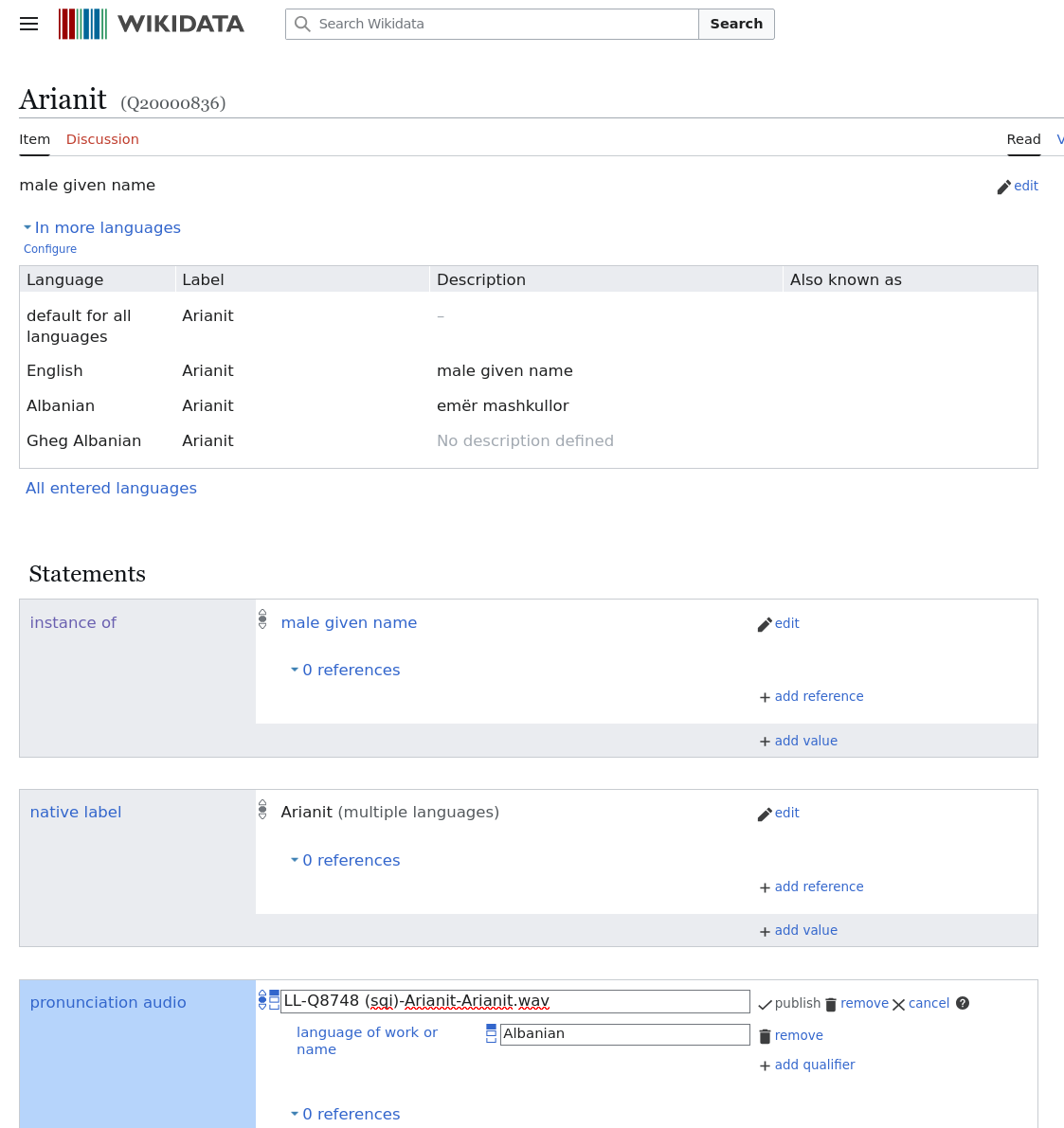1064x1128 pixels.
Task: Switch to the Discussion tab
Action: 102,139
